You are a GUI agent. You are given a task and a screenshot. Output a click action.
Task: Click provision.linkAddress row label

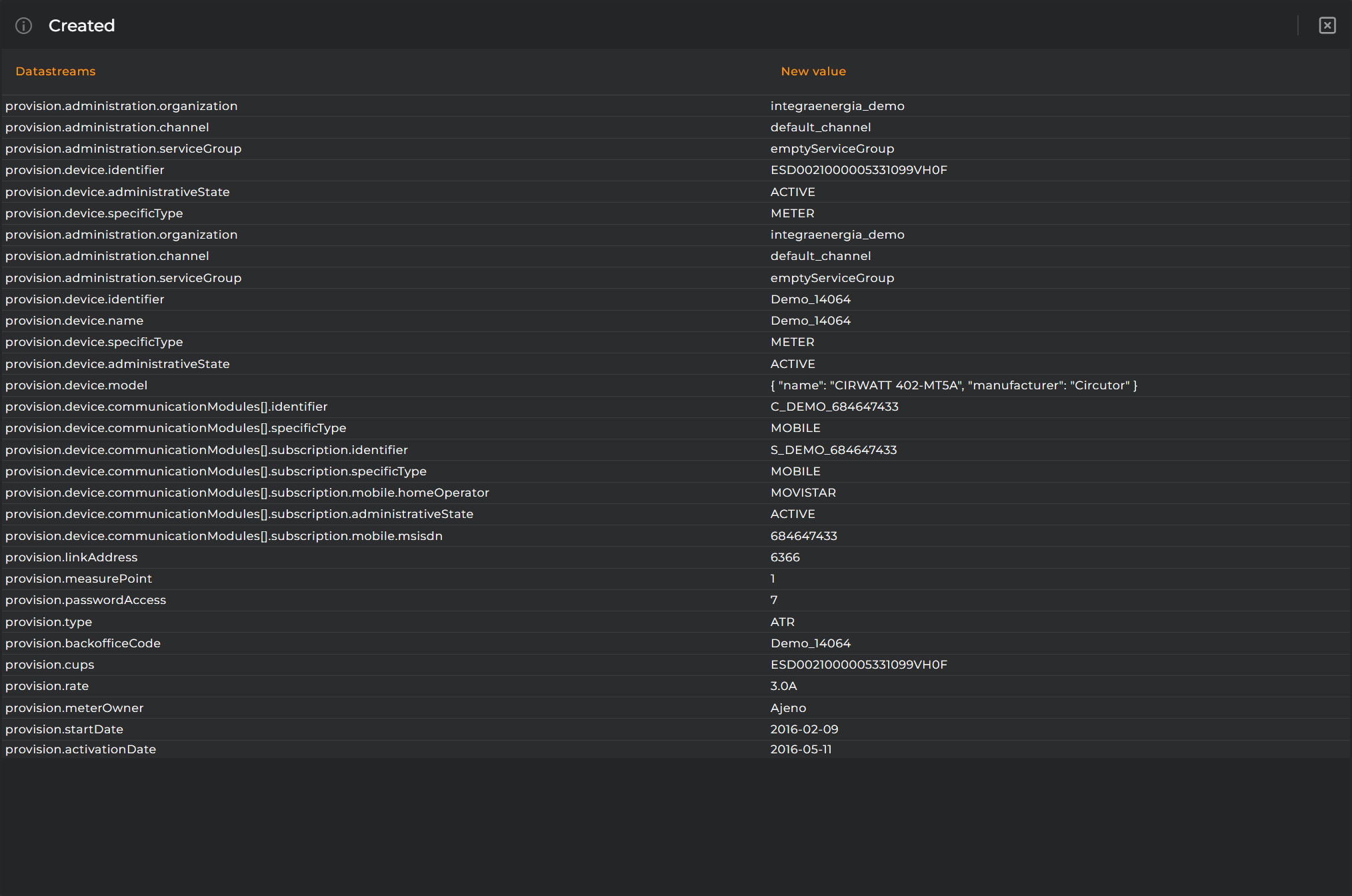pos(71,557)
